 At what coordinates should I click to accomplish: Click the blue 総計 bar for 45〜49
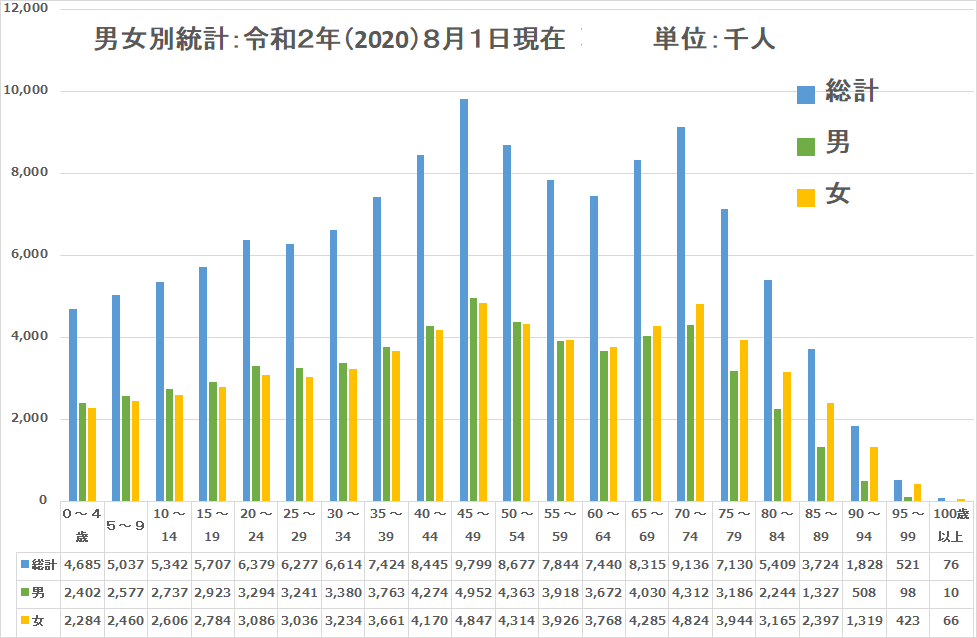pos(464,300)
